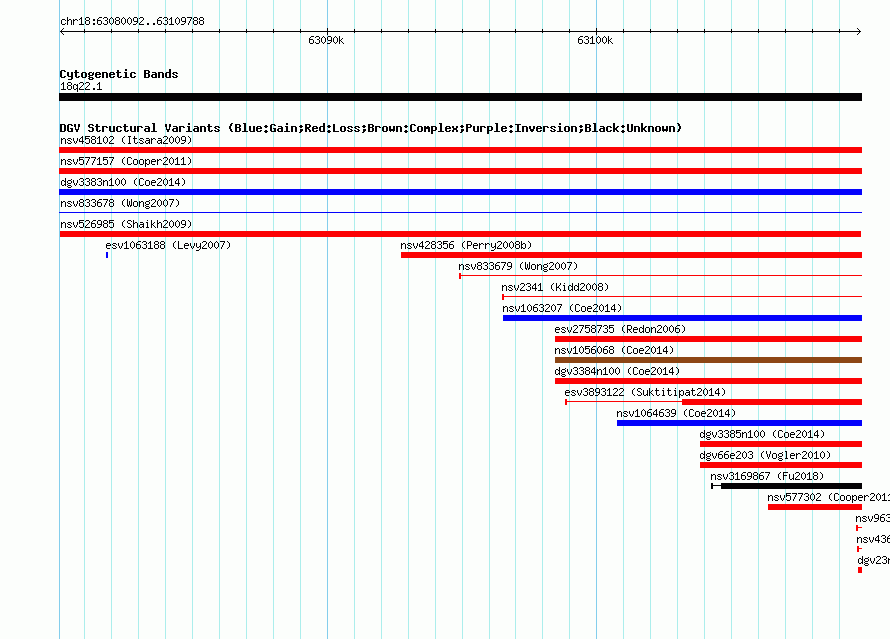This screenshot has width=890, height=639.
Task: Open the nsv577302 Cooper label
Action: coord(828,497)
